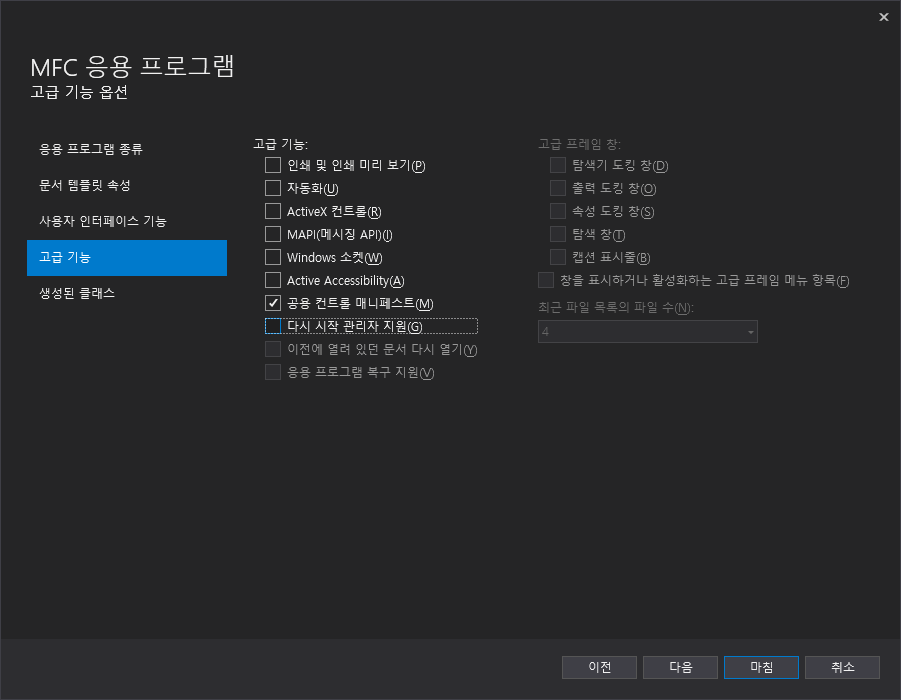Click the 고급 기능: section label
The image size is (901, 700).
tap(280, 144)
